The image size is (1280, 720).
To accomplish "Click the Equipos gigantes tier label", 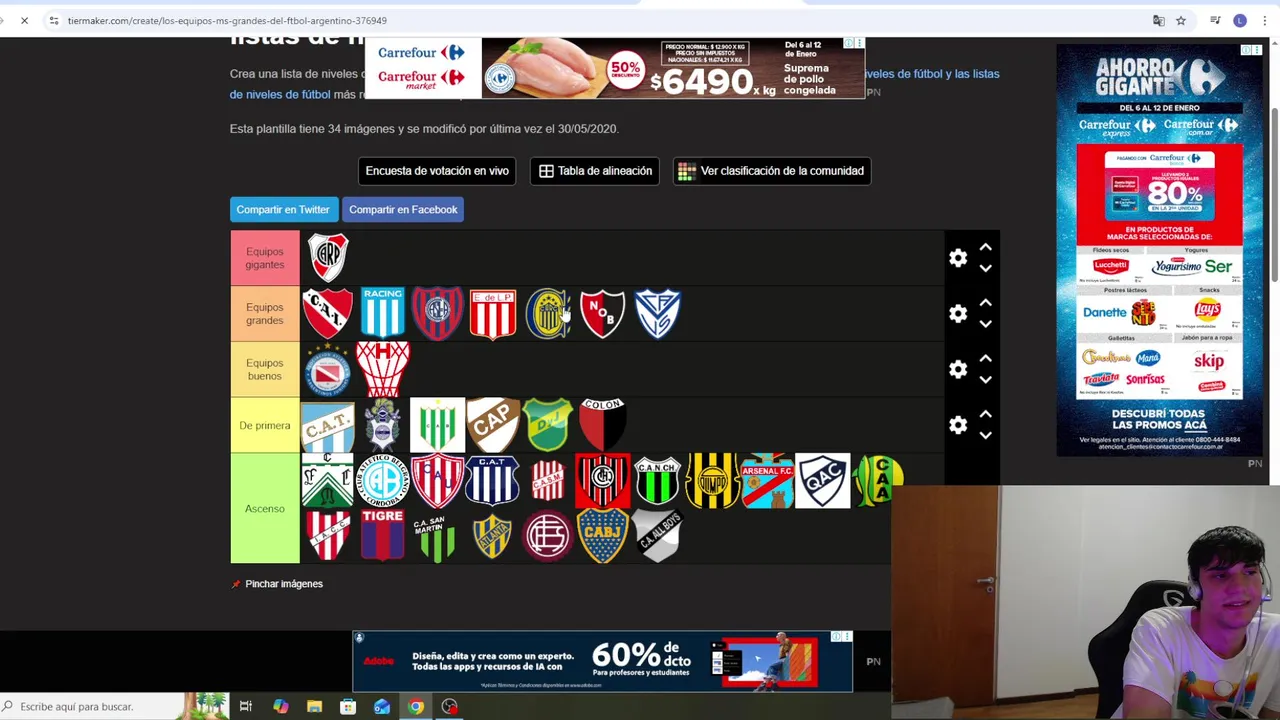I will (265, 258).
